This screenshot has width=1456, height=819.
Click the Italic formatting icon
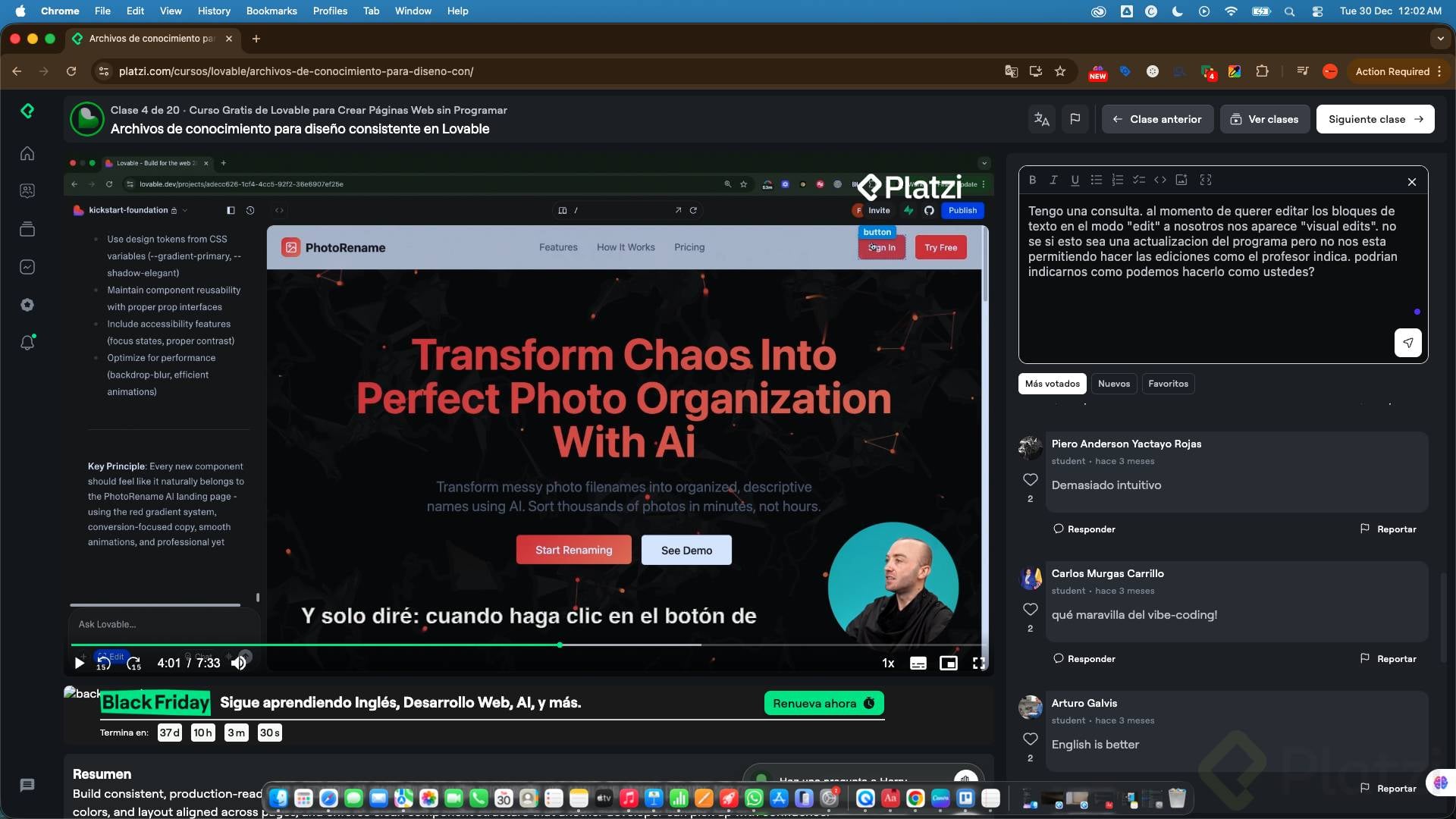click(x=1053, y=180)
